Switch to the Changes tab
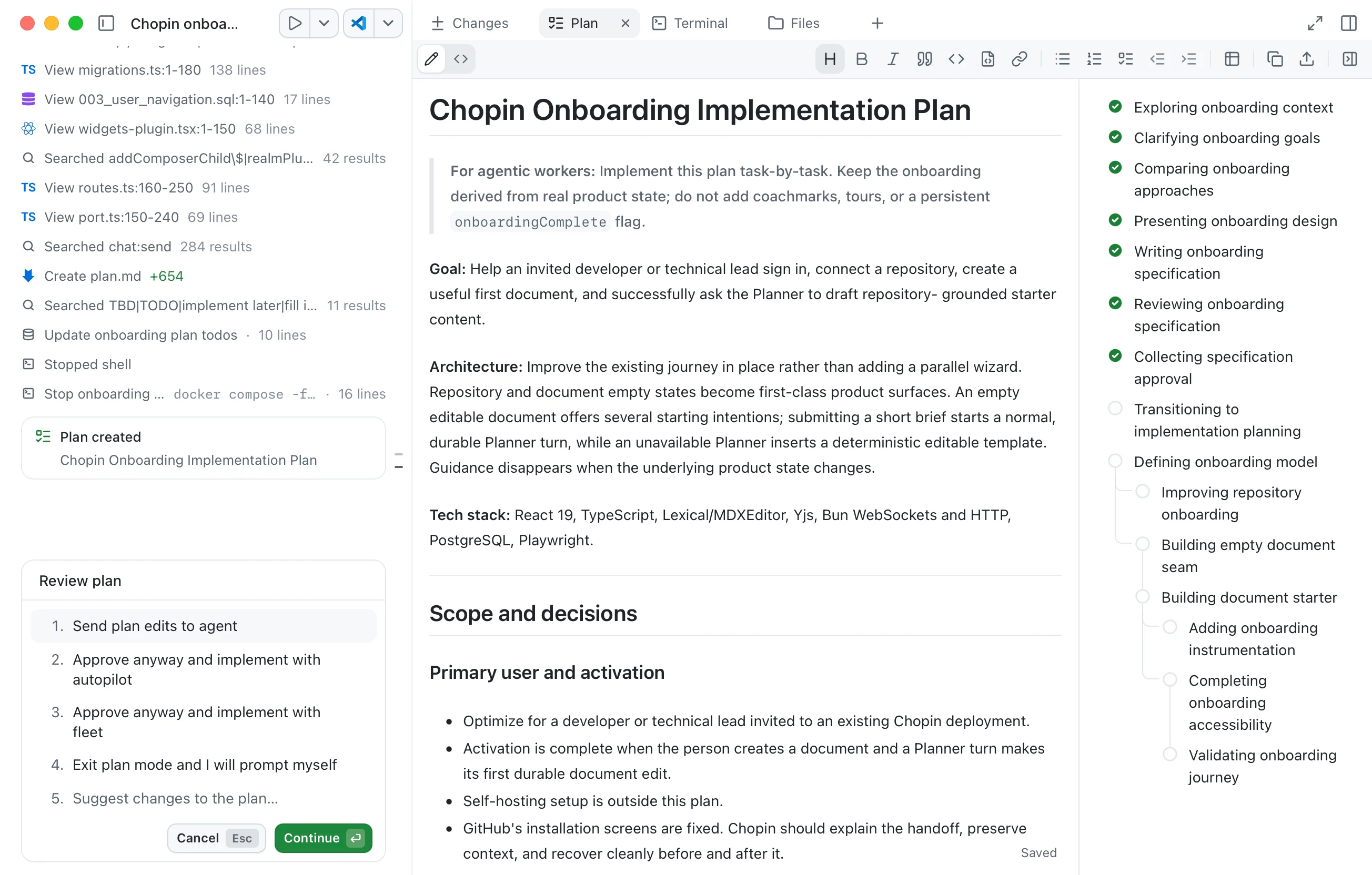The width and height of the screenshot is (1372, 875). click(x=469, y=23)
